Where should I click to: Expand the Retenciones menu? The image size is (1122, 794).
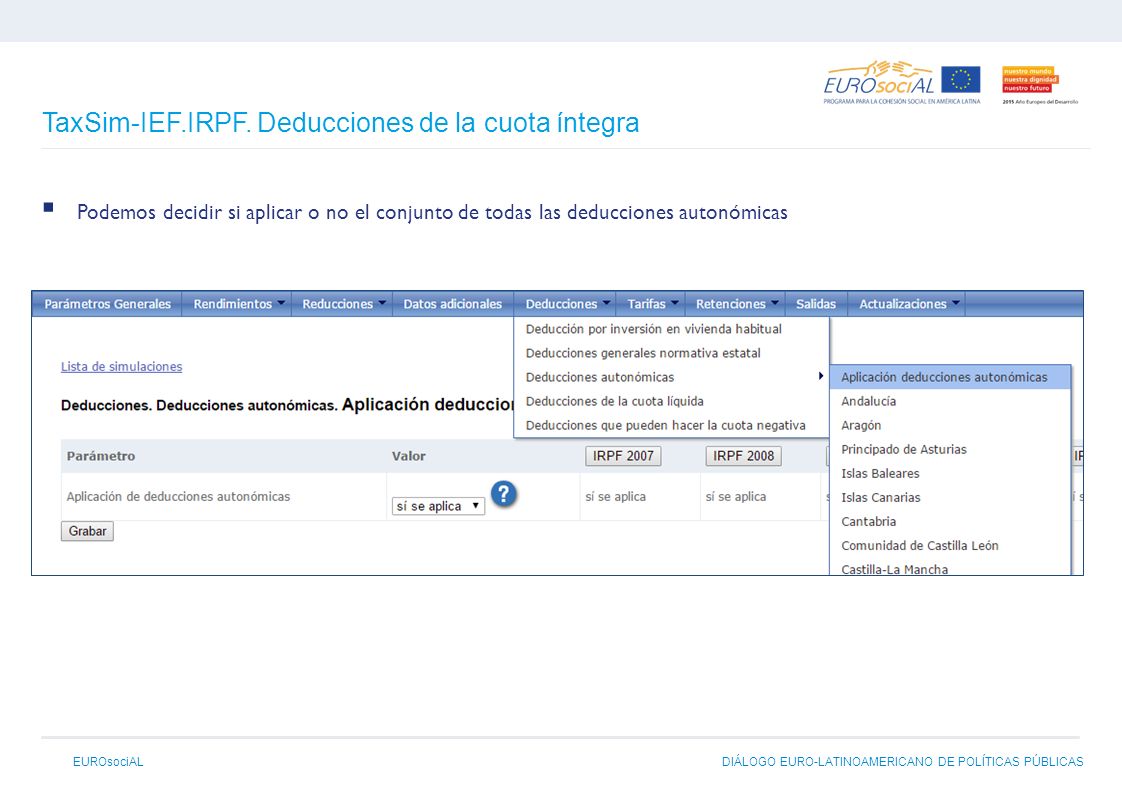tap(736, 304)
